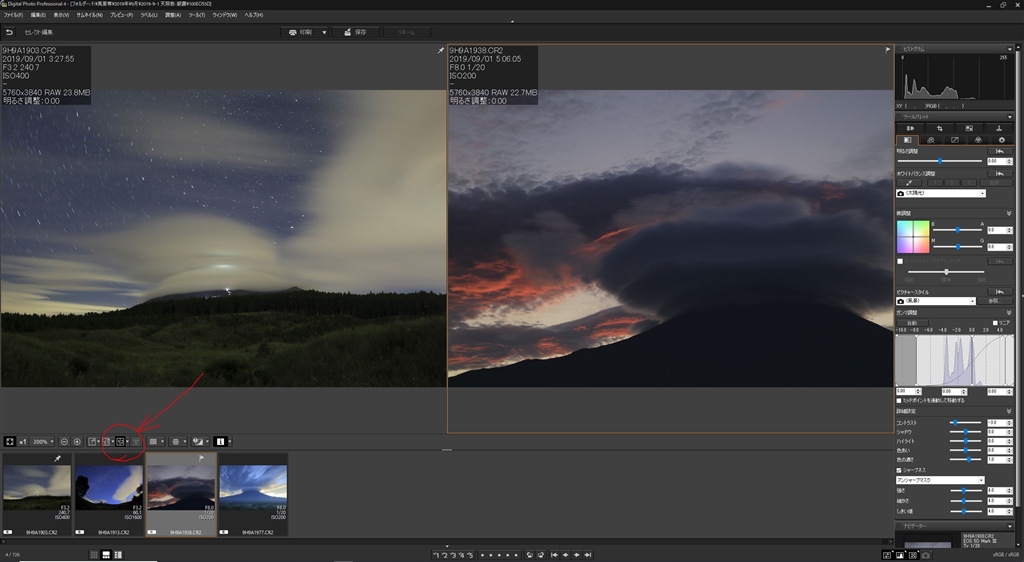The width and height of the screenshot is (1024, 562).
Task: Open the white balance preset dropdown
Action: click(x=940, y=193)
